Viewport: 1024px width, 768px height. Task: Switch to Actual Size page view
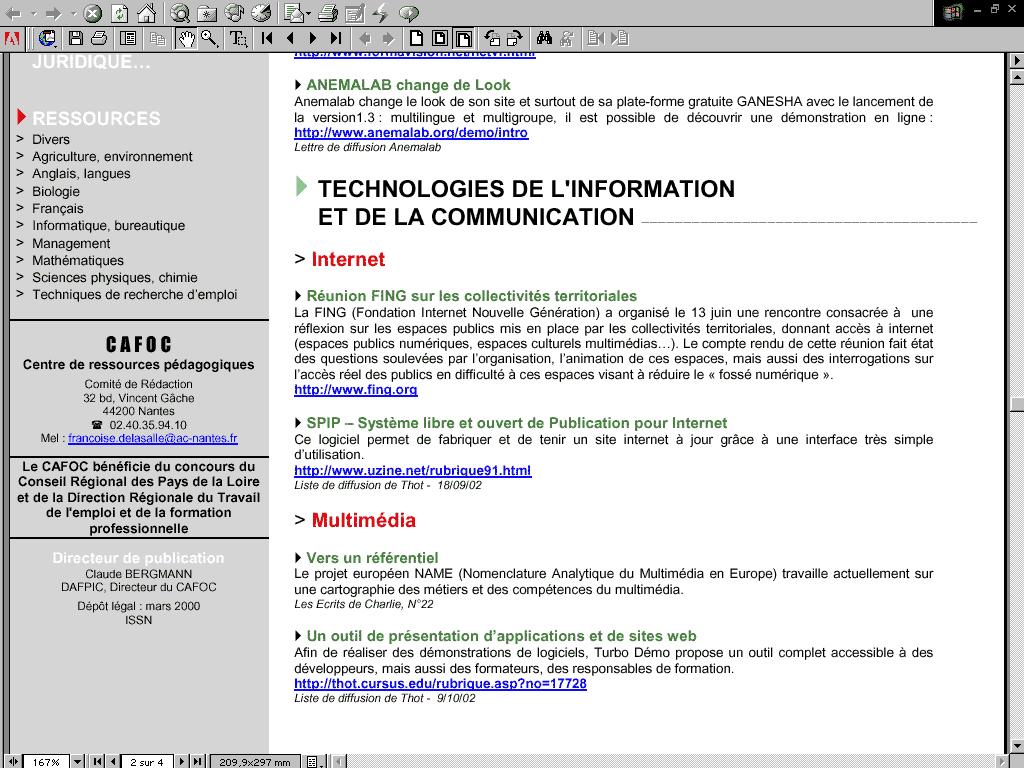pos(418,39)
